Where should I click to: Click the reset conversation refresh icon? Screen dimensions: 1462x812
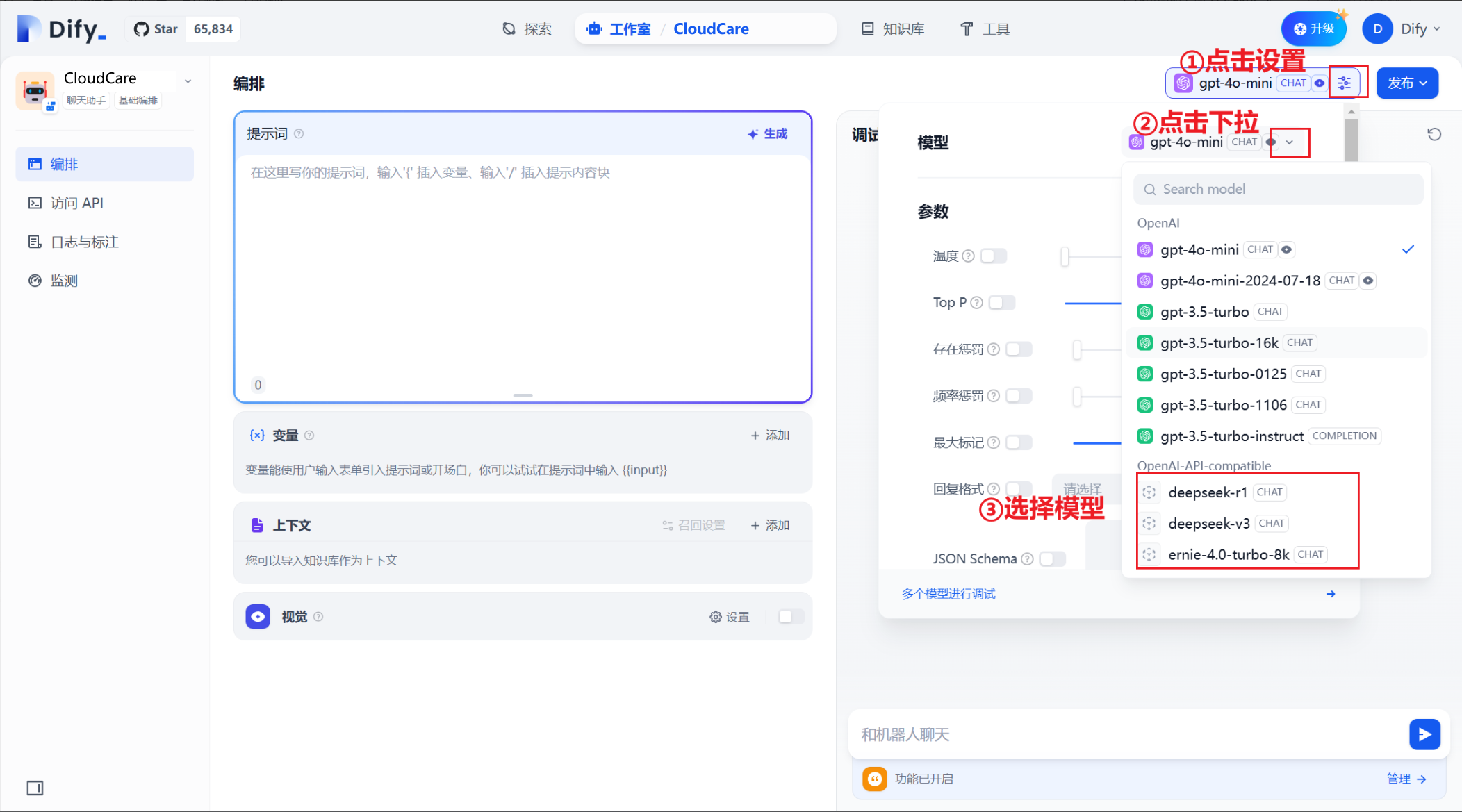pos(1434,134)
